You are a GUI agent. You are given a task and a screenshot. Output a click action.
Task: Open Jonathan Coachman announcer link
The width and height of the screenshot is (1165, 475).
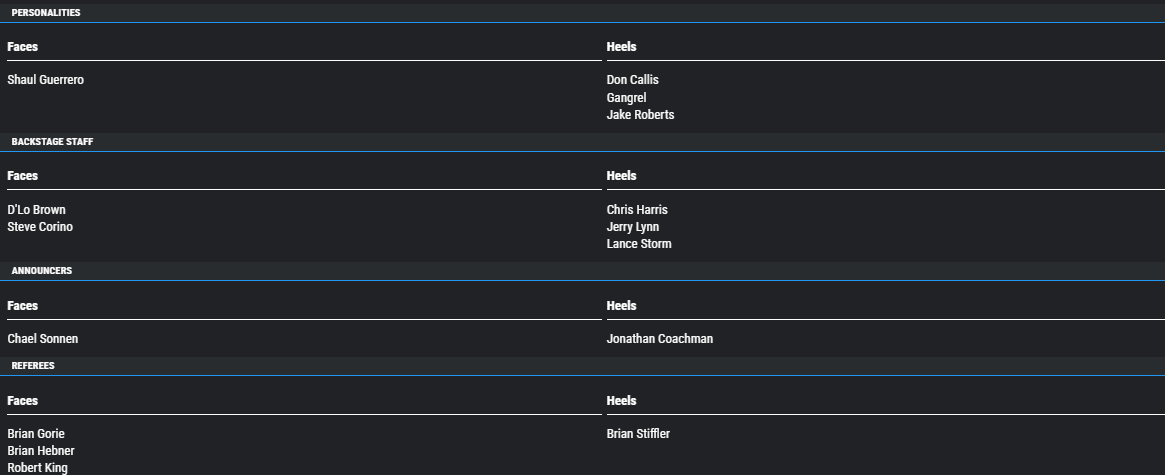tap(660, 338)
